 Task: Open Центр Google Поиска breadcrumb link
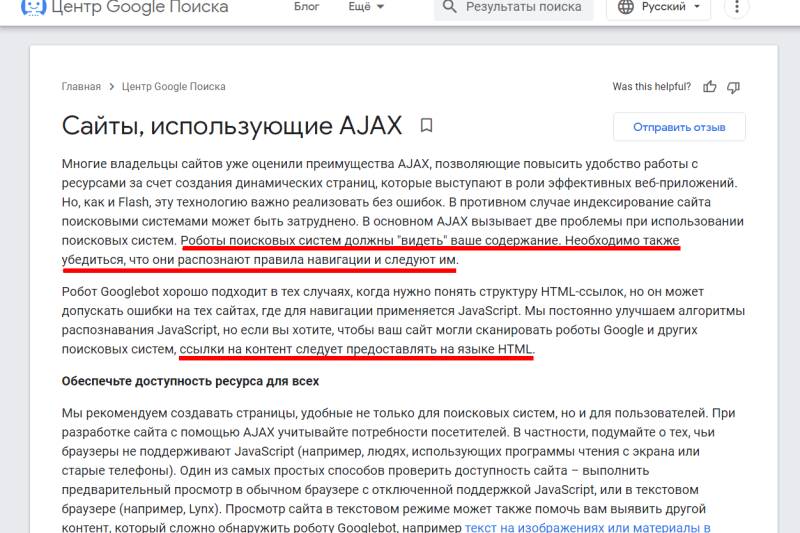click(173, 87)
